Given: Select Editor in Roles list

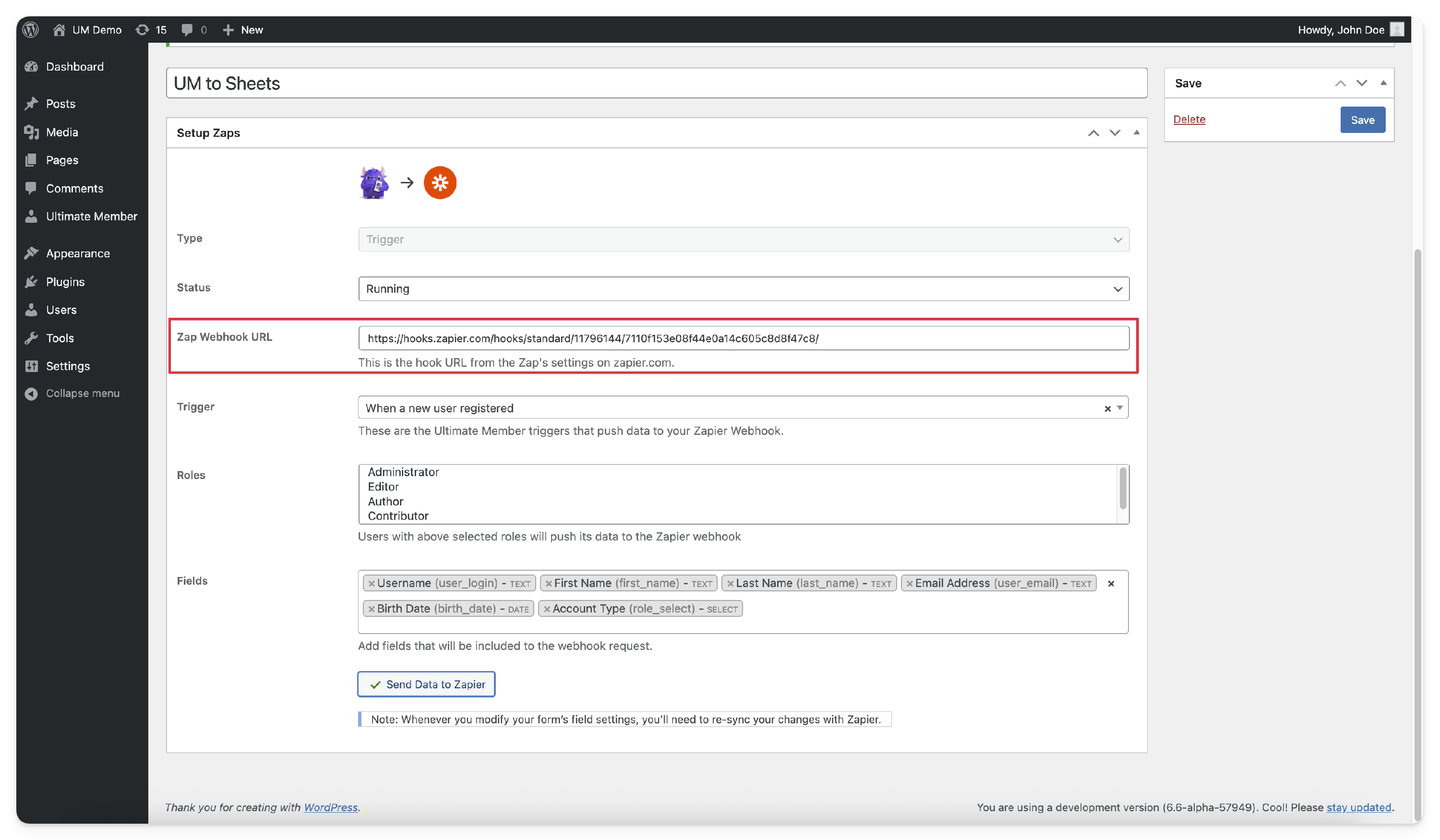Looking at the screenshot, I should click(383, 486).
